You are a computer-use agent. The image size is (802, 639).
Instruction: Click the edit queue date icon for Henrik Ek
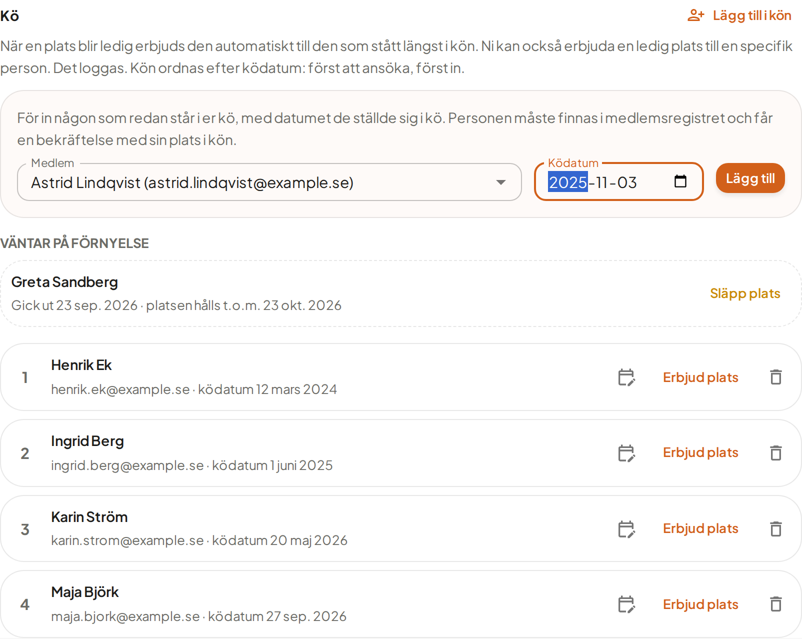coord(627,378)
